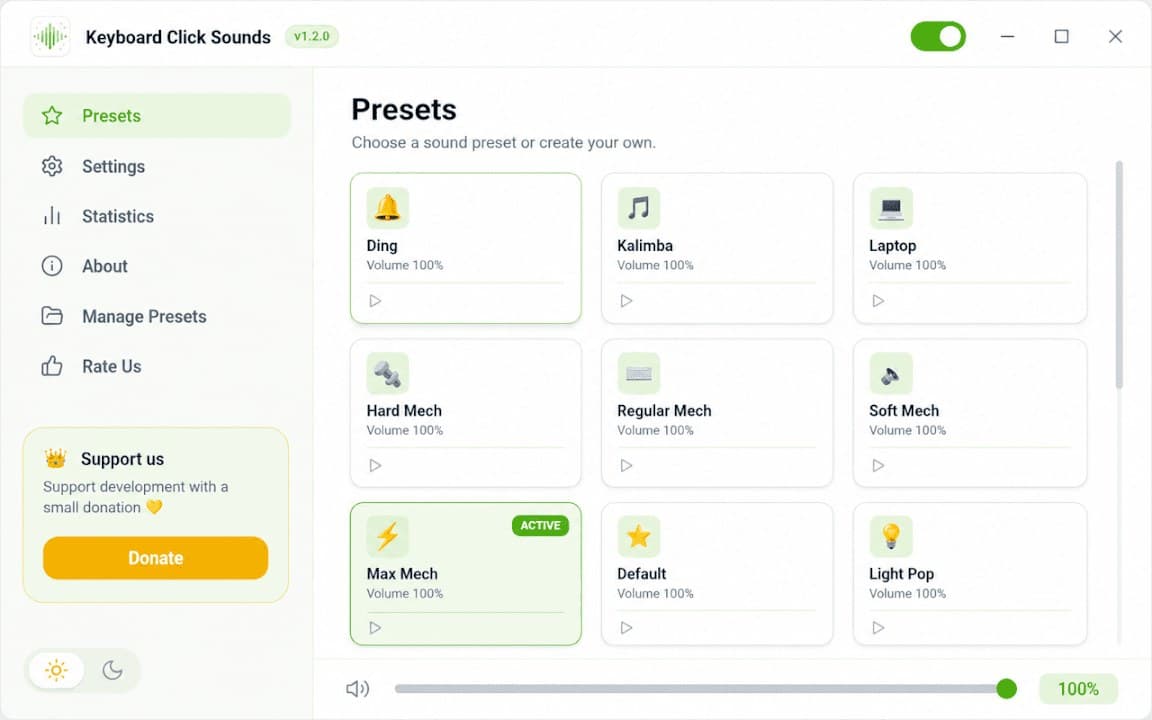Play the Max Mech preview
Viewport: 1152px width, 720px height.
375,627
